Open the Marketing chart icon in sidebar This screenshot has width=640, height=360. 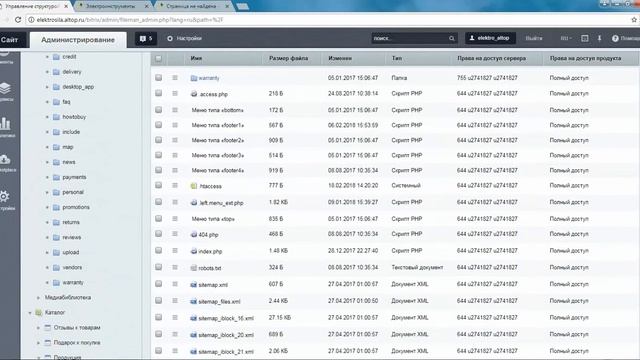pos(5,123)
